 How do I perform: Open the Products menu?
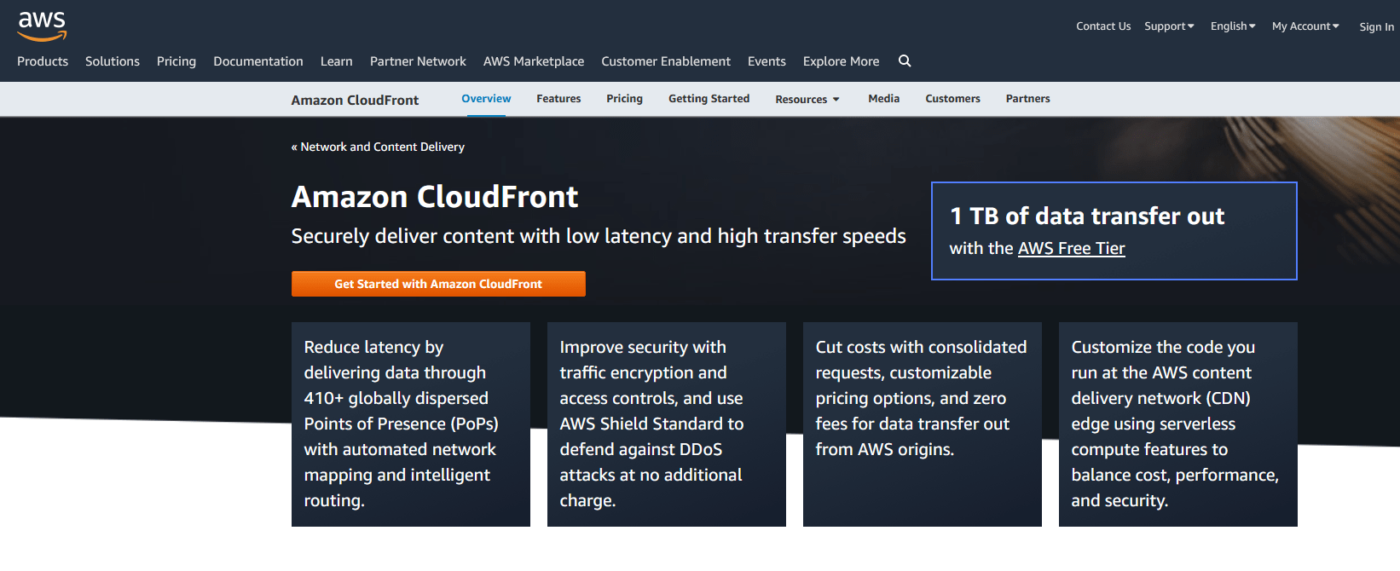point(43,61)
